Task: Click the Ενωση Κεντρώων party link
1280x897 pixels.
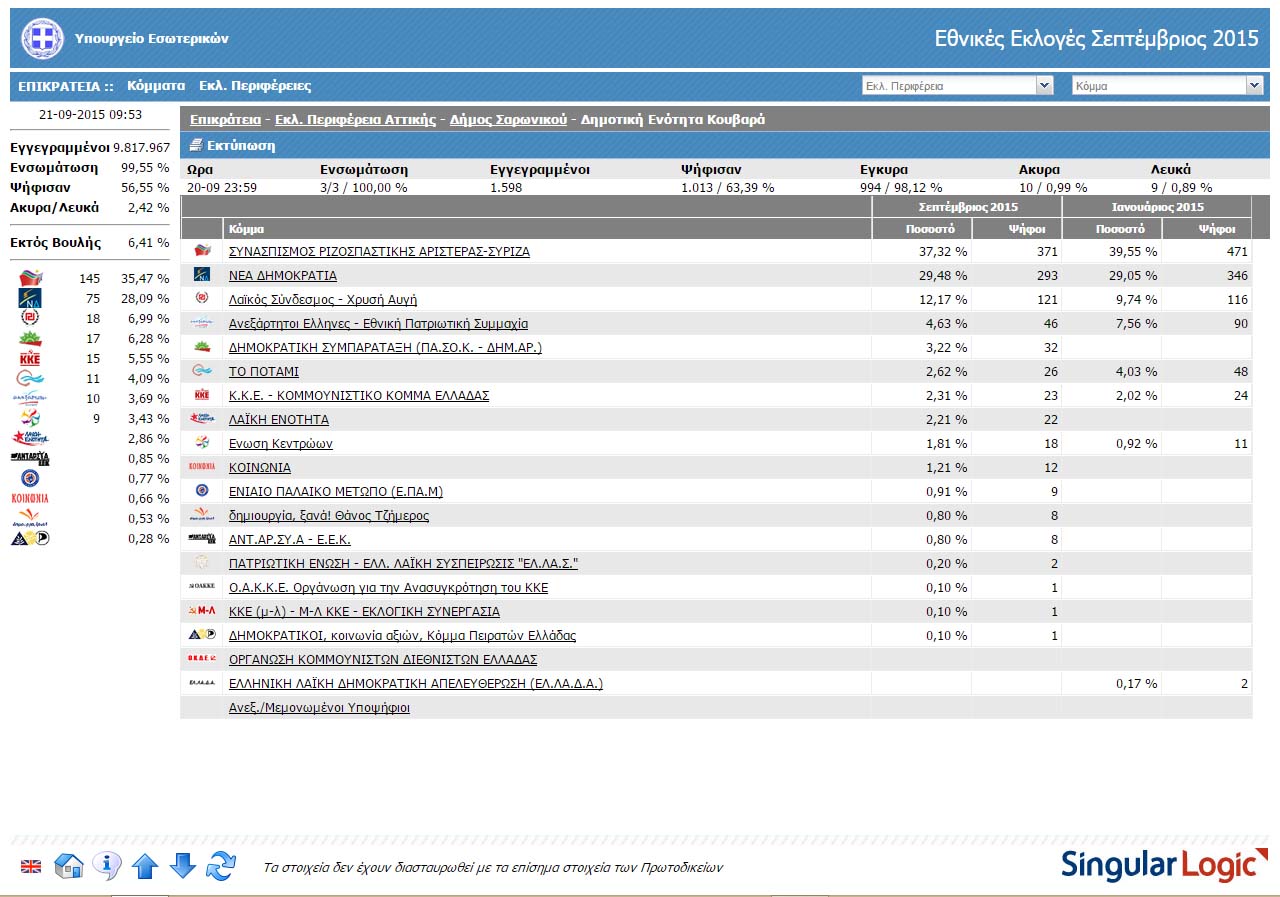Action: 281,443
